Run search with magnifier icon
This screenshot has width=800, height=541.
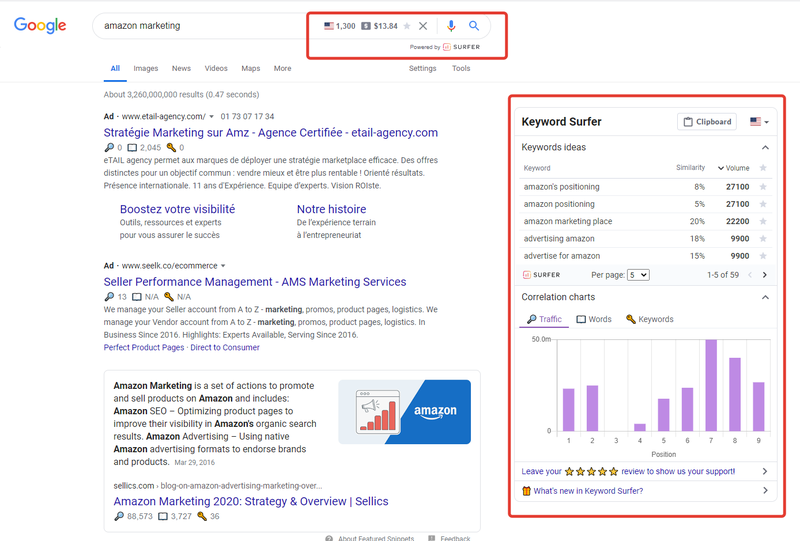pos(474,26)
